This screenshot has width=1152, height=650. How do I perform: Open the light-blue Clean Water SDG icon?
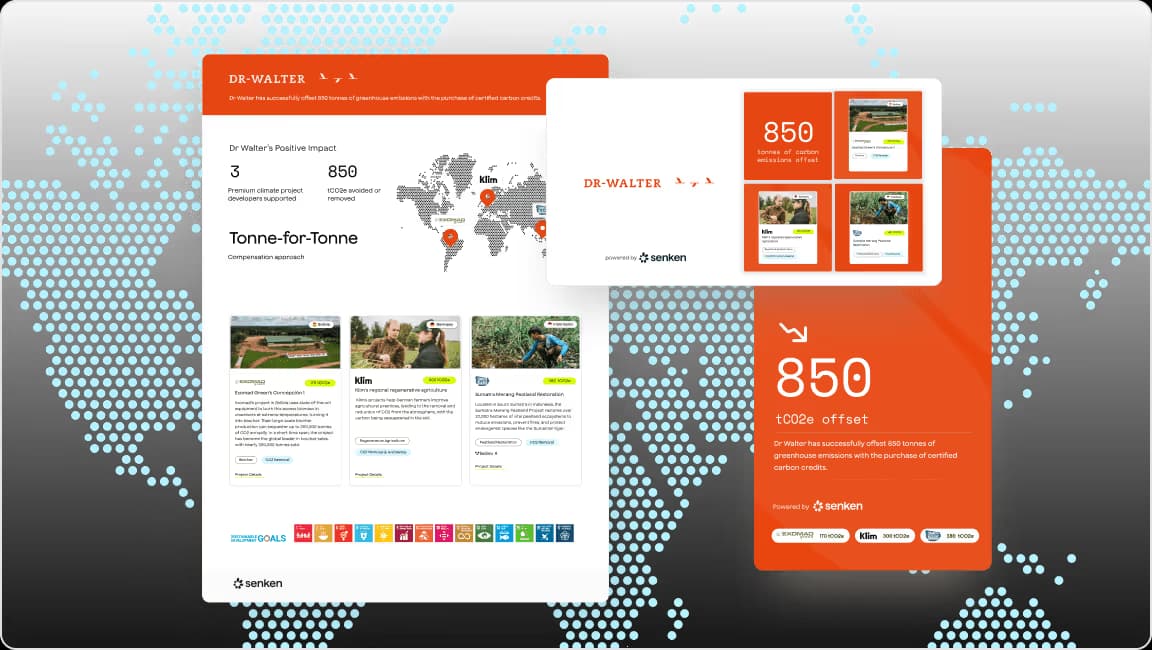364,533
